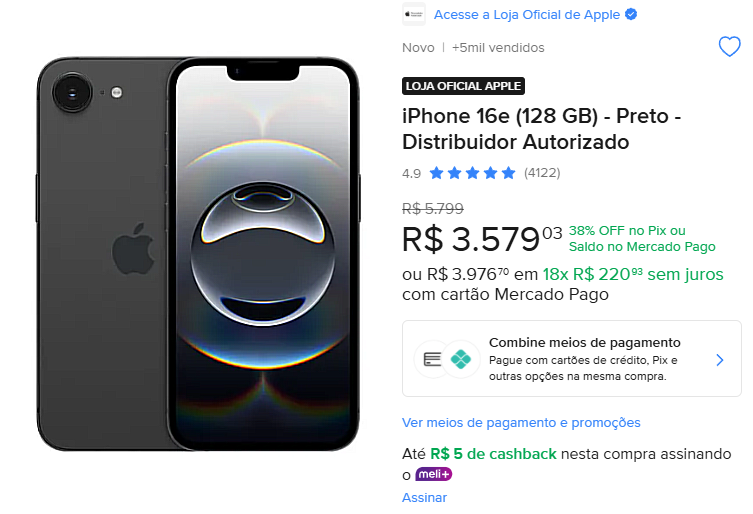Click the Mercado Pago teal icon
The image size is (753, 514).
pyautogui.click(x=460, y=359)
